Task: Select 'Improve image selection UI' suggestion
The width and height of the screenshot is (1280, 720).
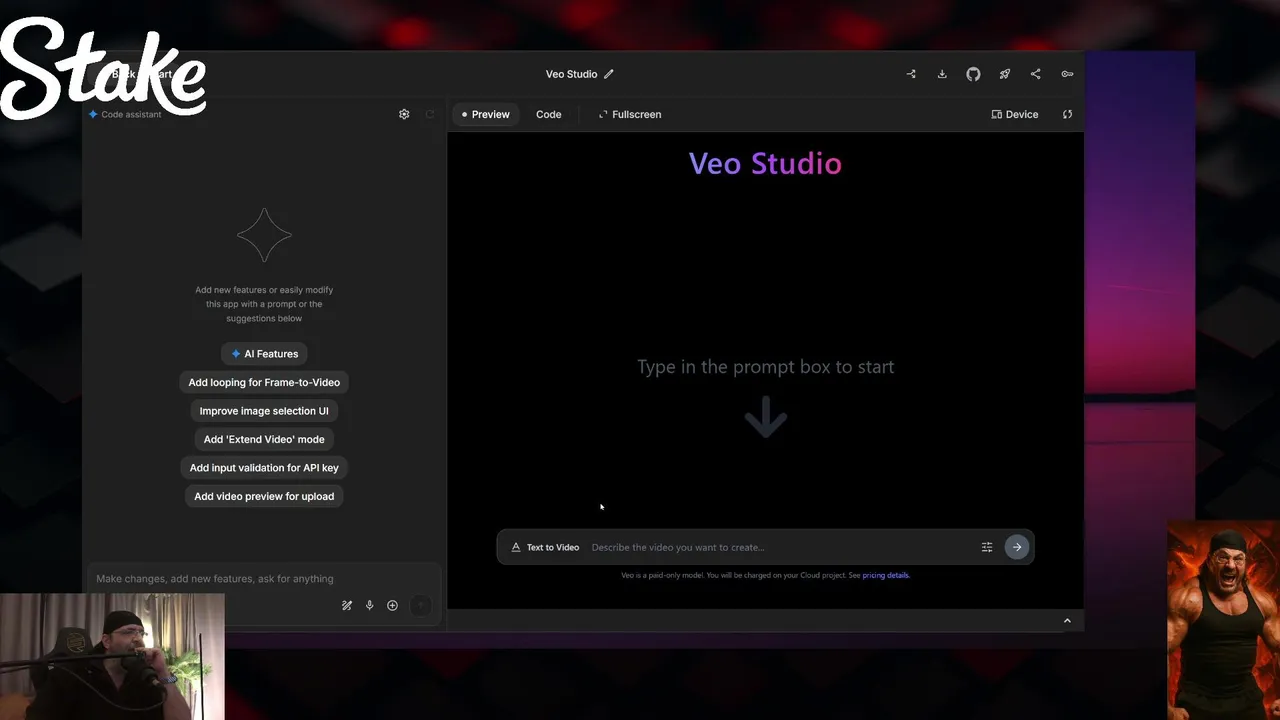Action: tap(264, 411)
